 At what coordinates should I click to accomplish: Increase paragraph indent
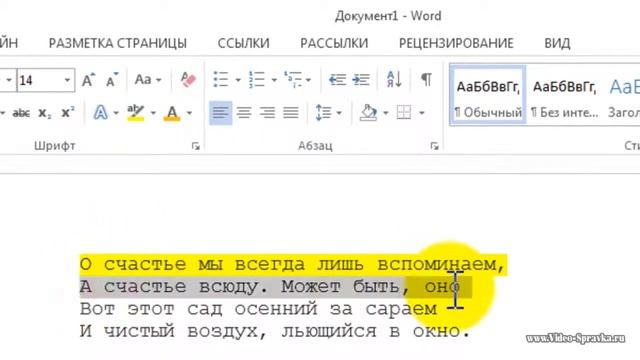click(361, 80)
